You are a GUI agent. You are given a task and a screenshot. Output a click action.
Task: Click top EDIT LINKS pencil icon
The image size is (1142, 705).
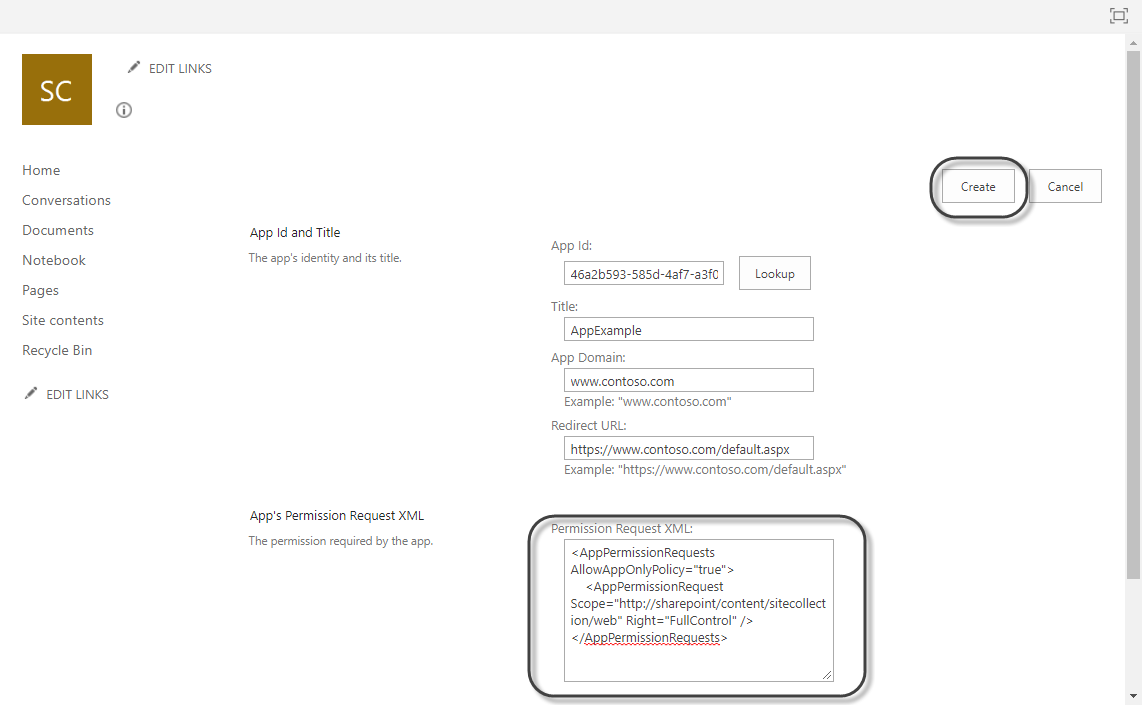coord(133,67)
